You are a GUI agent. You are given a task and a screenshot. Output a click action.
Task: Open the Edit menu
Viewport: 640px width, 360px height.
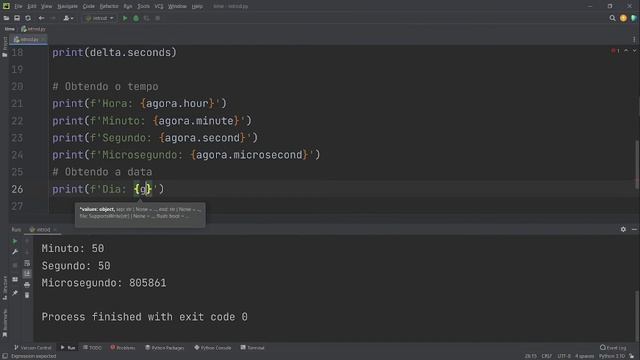click(32, 6)
